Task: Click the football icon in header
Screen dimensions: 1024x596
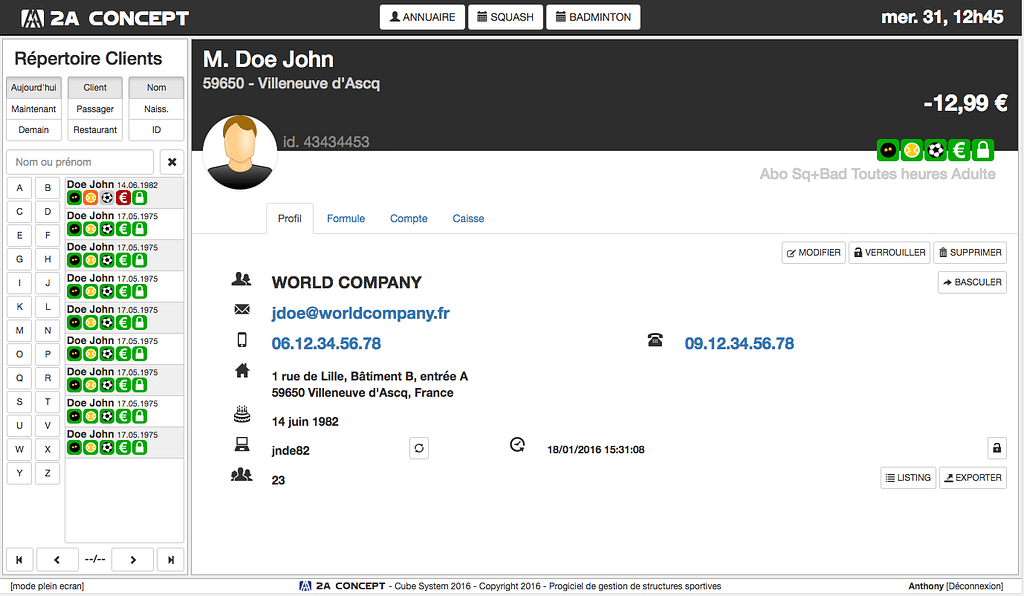Action: pos(936,150)
